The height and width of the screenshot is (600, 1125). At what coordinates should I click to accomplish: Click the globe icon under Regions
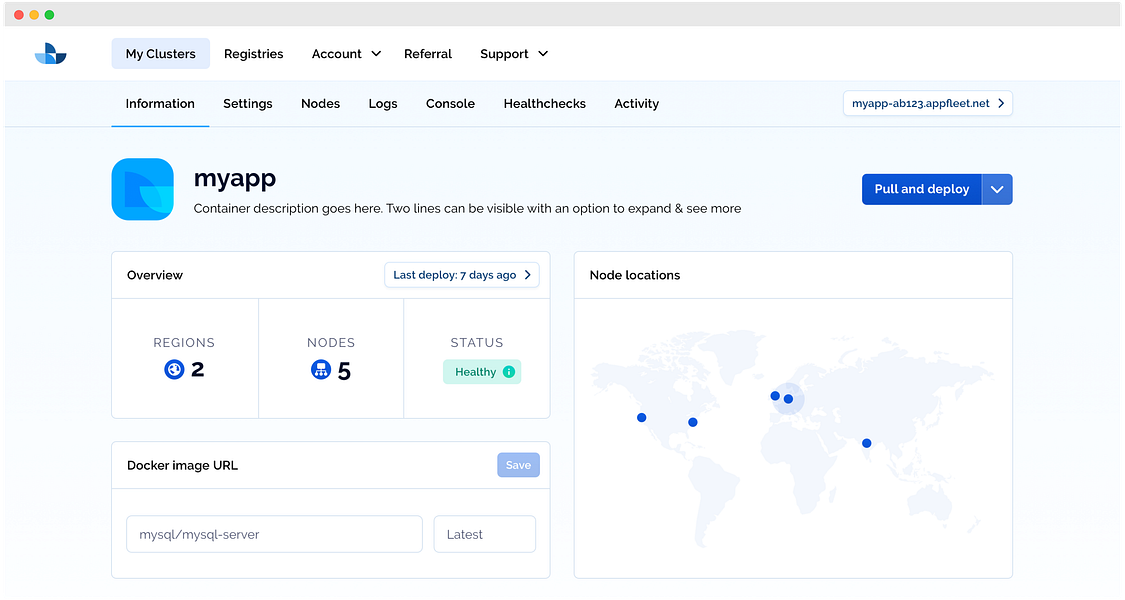[174, 370]
